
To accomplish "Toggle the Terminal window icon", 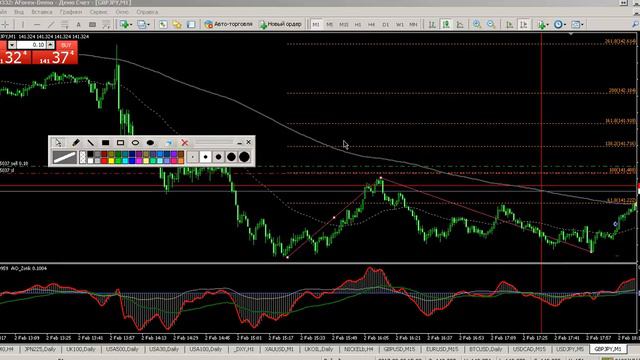I will pos(191,24).
